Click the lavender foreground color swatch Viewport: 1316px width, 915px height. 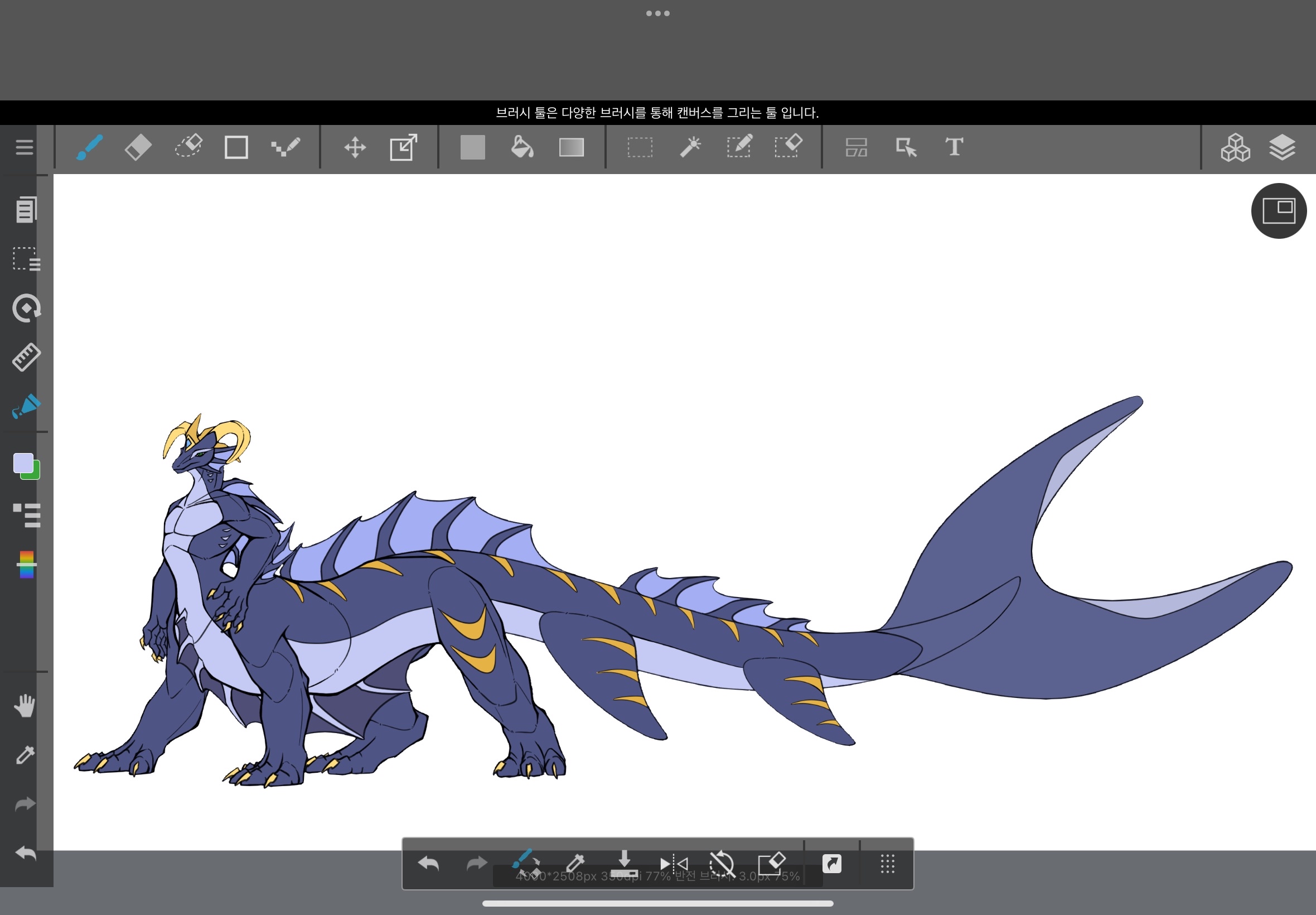pyautogui.click(x=23, y=463)
